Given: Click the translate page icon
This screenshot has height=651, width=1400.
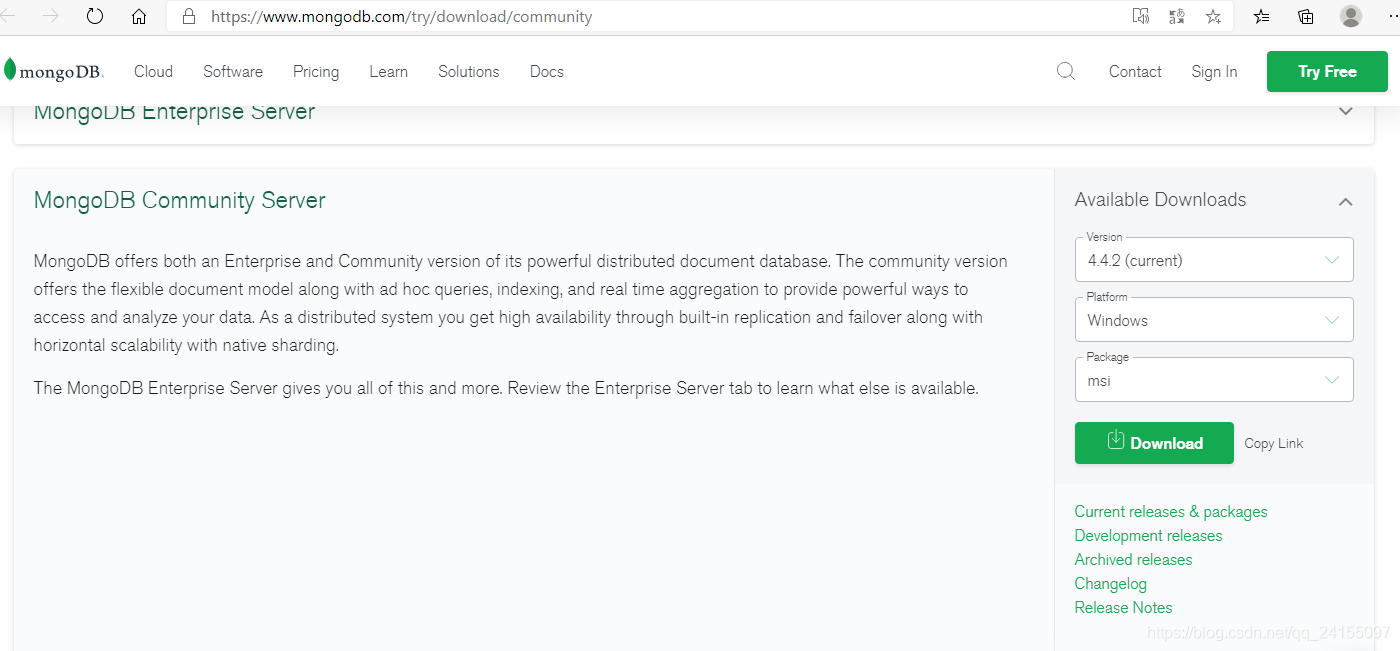Looking at the screenshot, I should pyautogui.click(x=1177, y=16).
